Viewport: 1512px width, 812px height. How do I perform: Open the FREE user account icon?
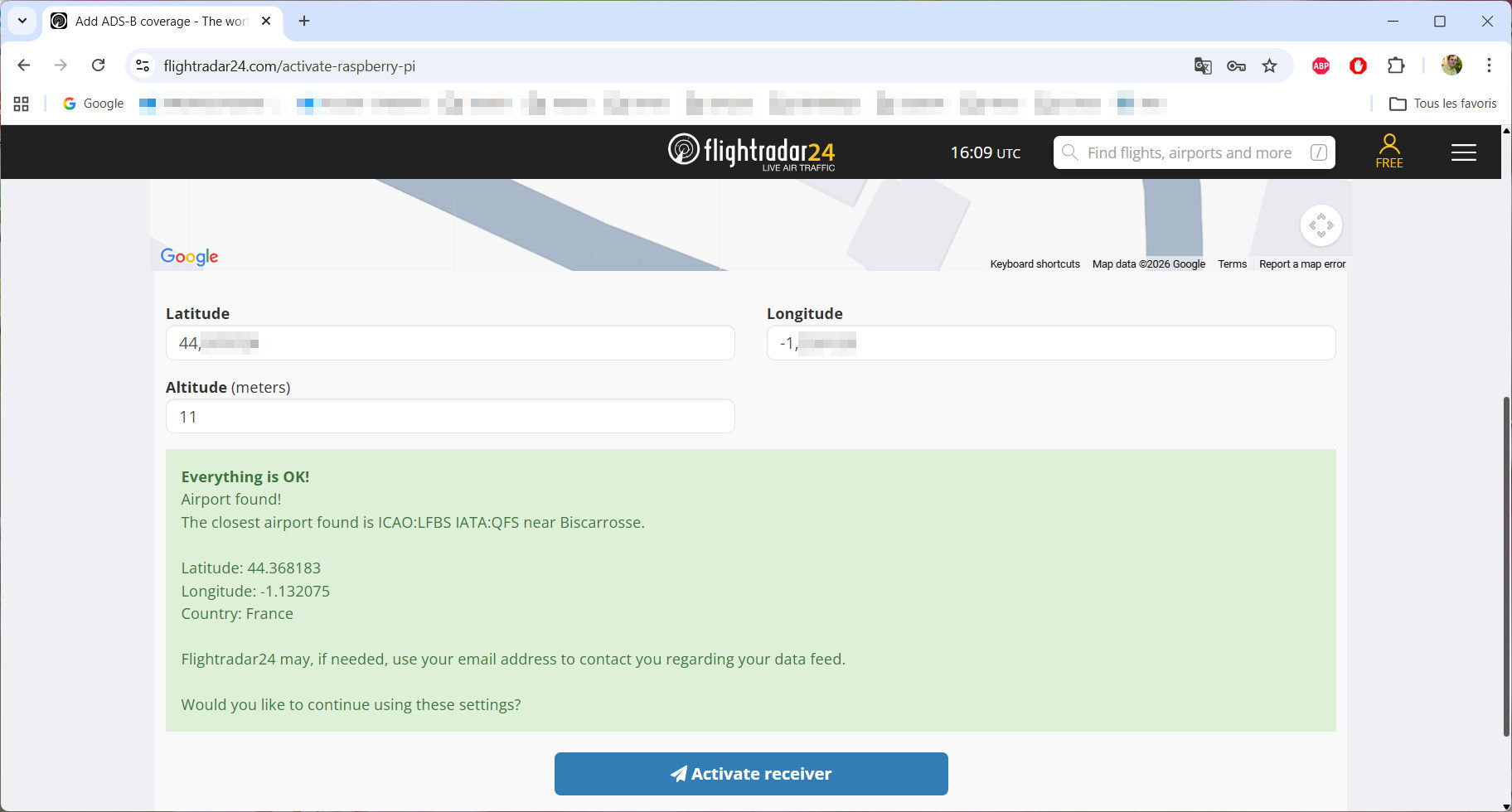point(1389,152)
